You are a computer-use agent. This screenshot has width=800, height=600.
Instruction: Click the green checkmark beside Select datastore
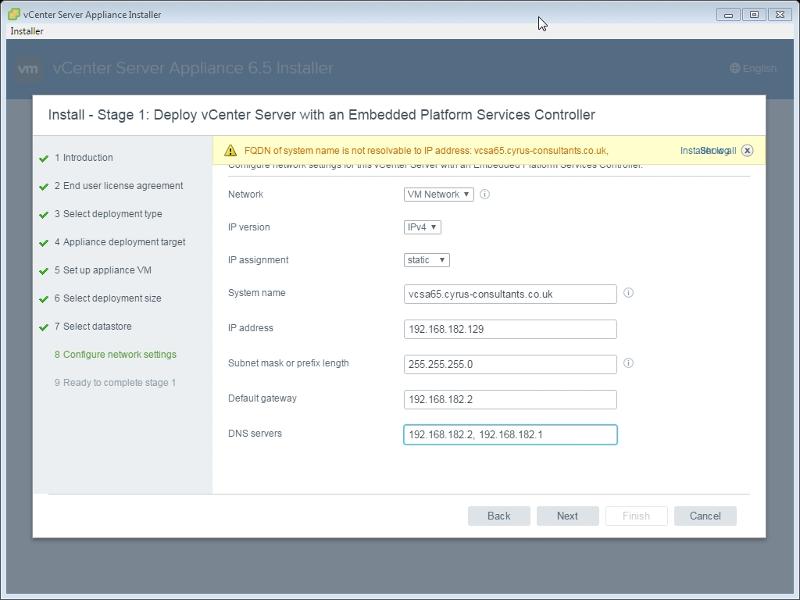[44, 327]
